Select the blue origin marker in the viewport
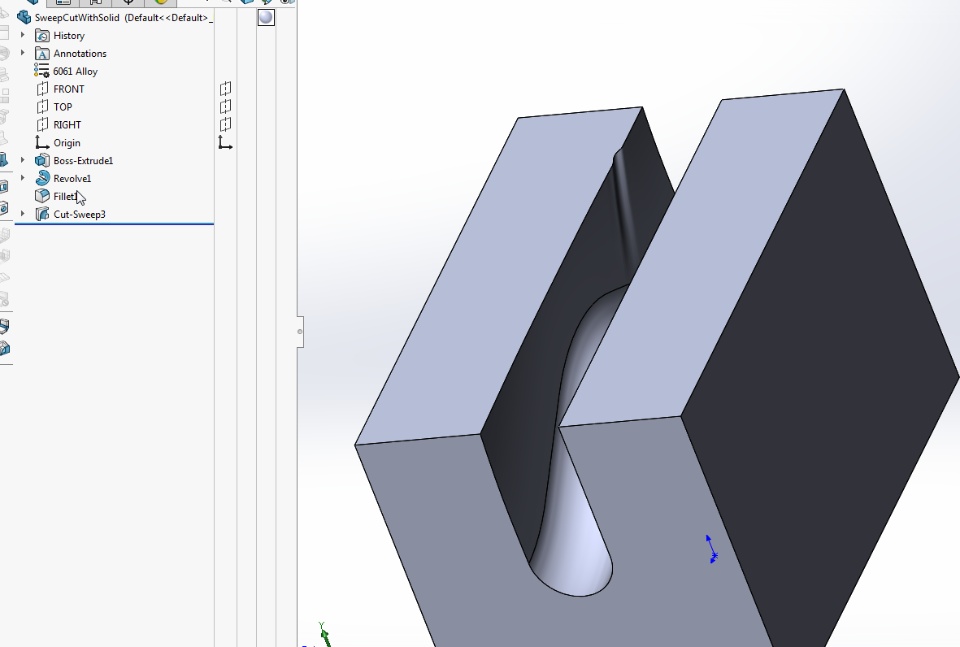This screenshot has width=960, height=647. pos(711,549)
